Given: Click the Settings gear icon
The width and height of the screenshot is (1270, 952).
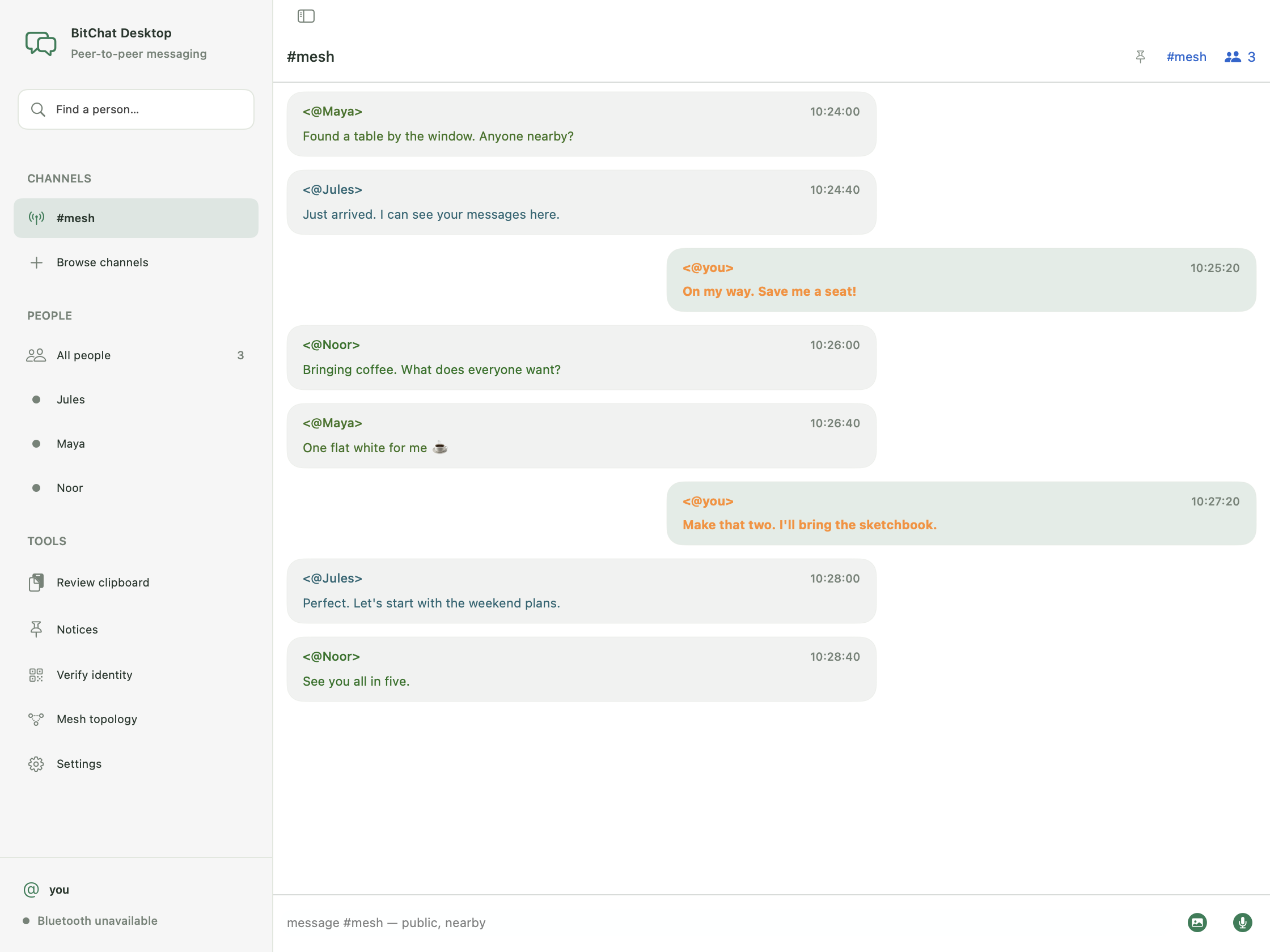Looking at the screenshot, I should [36, 764].
